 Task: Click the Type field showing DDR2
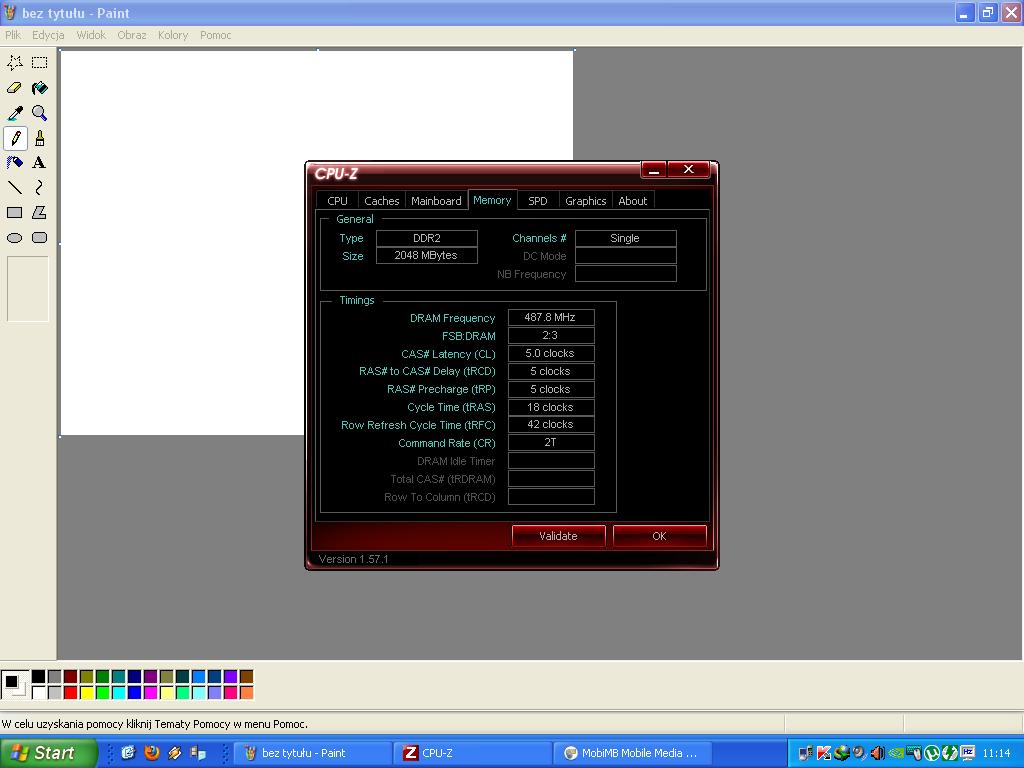coord(426,238)
